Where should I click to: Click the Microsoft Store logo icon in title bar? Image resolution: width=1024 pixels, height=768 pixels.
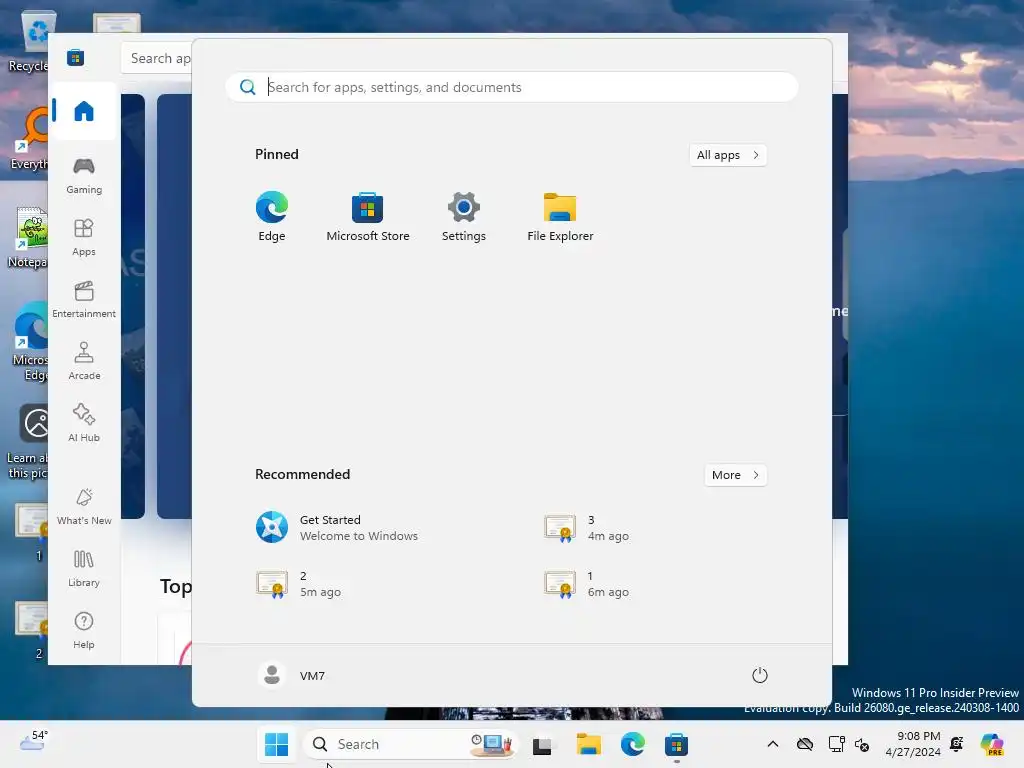pyautogui.click(x=76, y=58)
